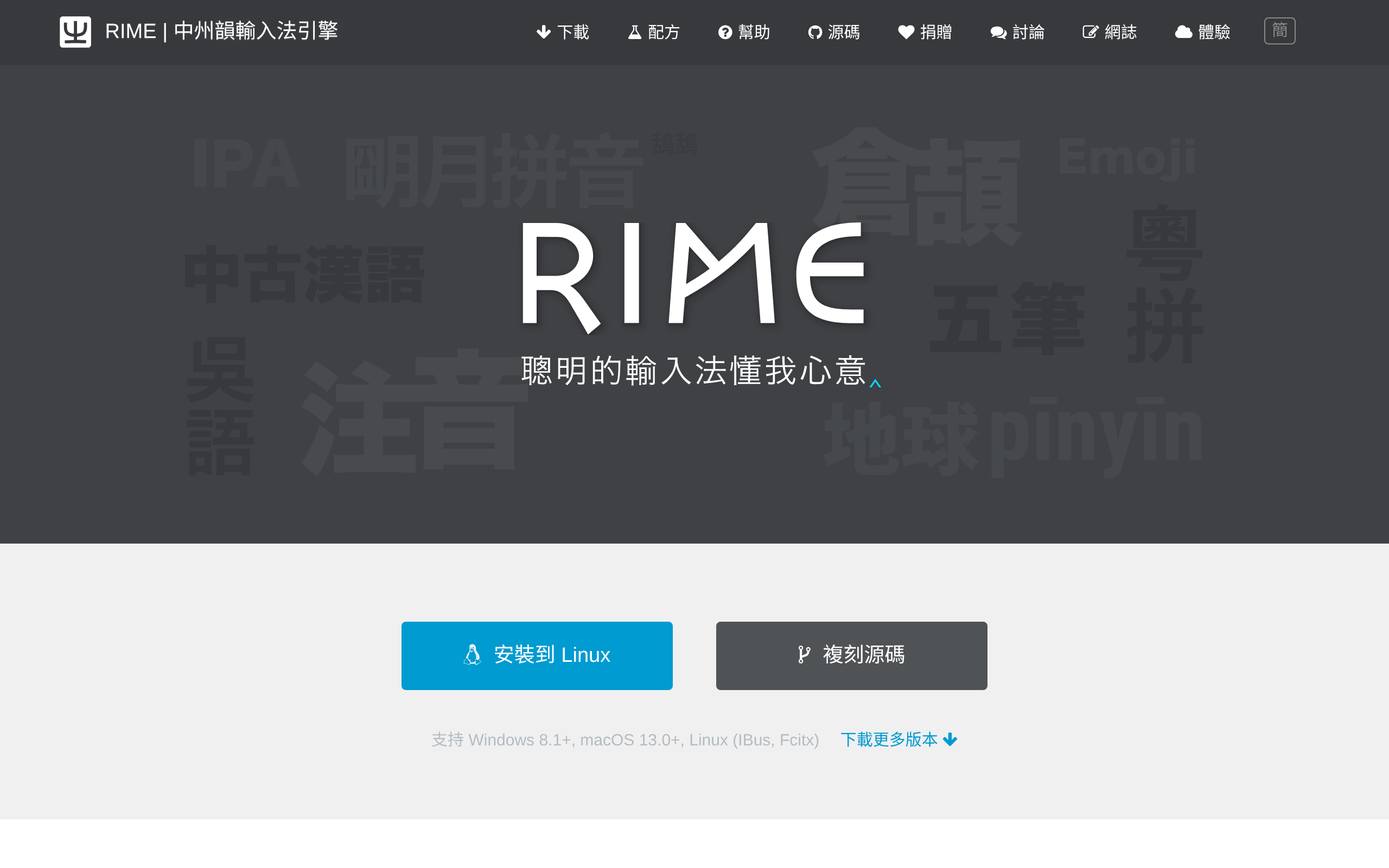Screen dimensions: 1389x868
Task: Click the heart icon beside 捐贈
Action: pos(906,32)
